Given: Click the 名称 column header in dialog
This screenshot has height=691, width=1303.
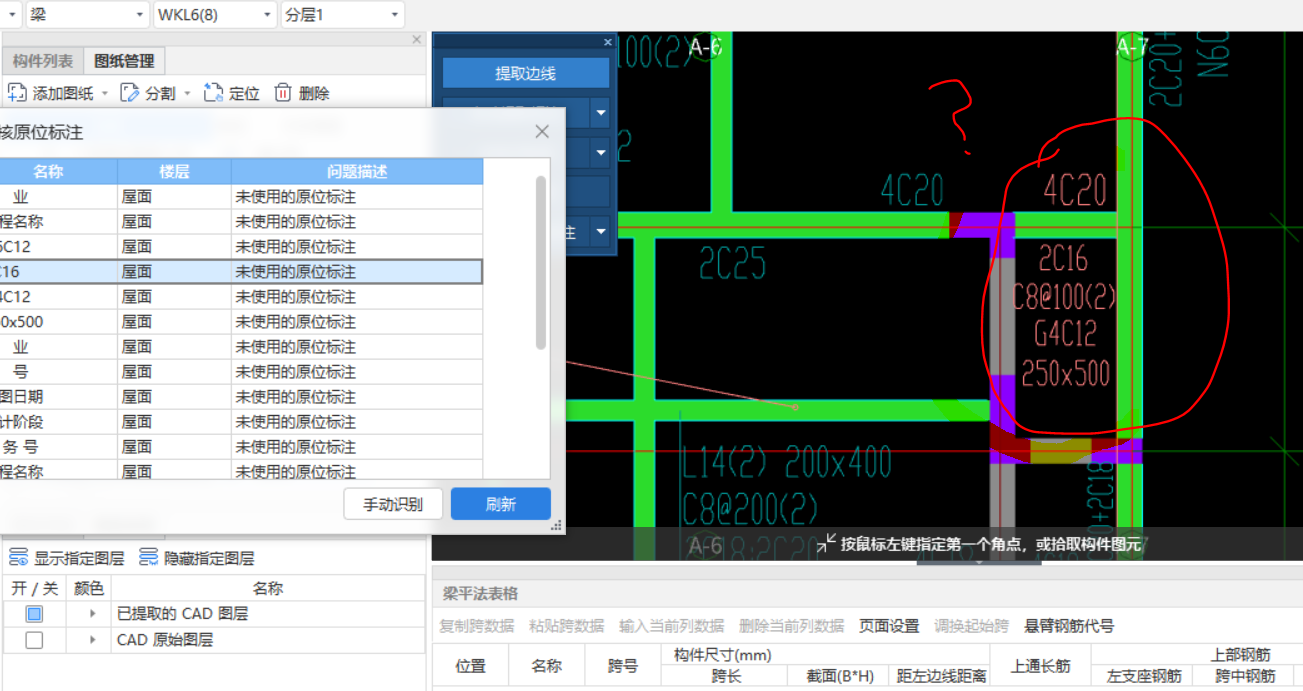Looking at the screenshot, I should pos(48,172).
